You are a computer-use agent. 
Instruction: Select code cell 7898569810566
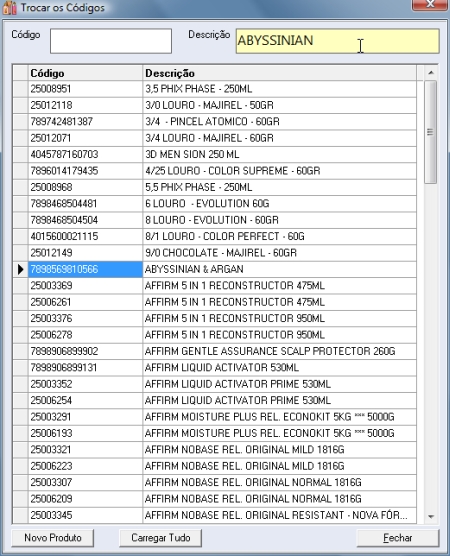point(85,269)
